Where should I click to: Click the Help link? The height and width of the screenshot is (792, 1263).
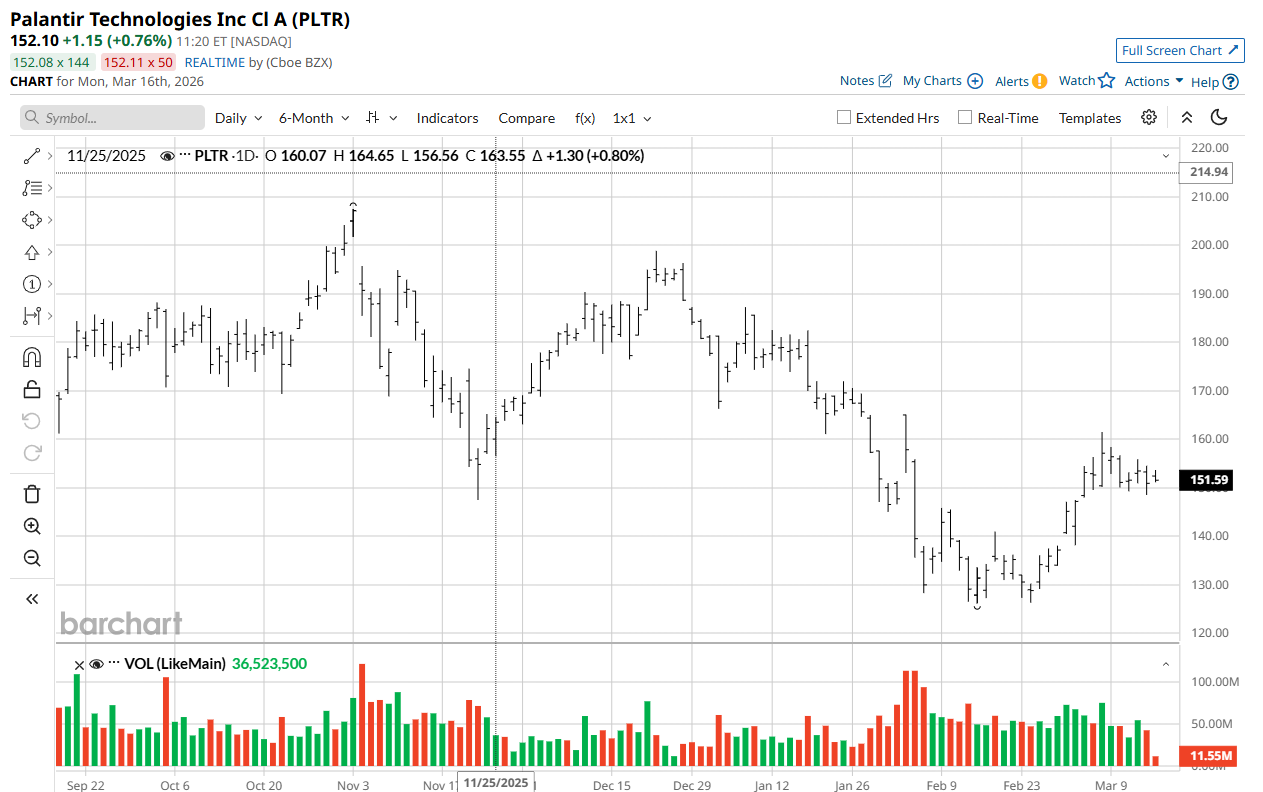click(x=1205, y=82)
